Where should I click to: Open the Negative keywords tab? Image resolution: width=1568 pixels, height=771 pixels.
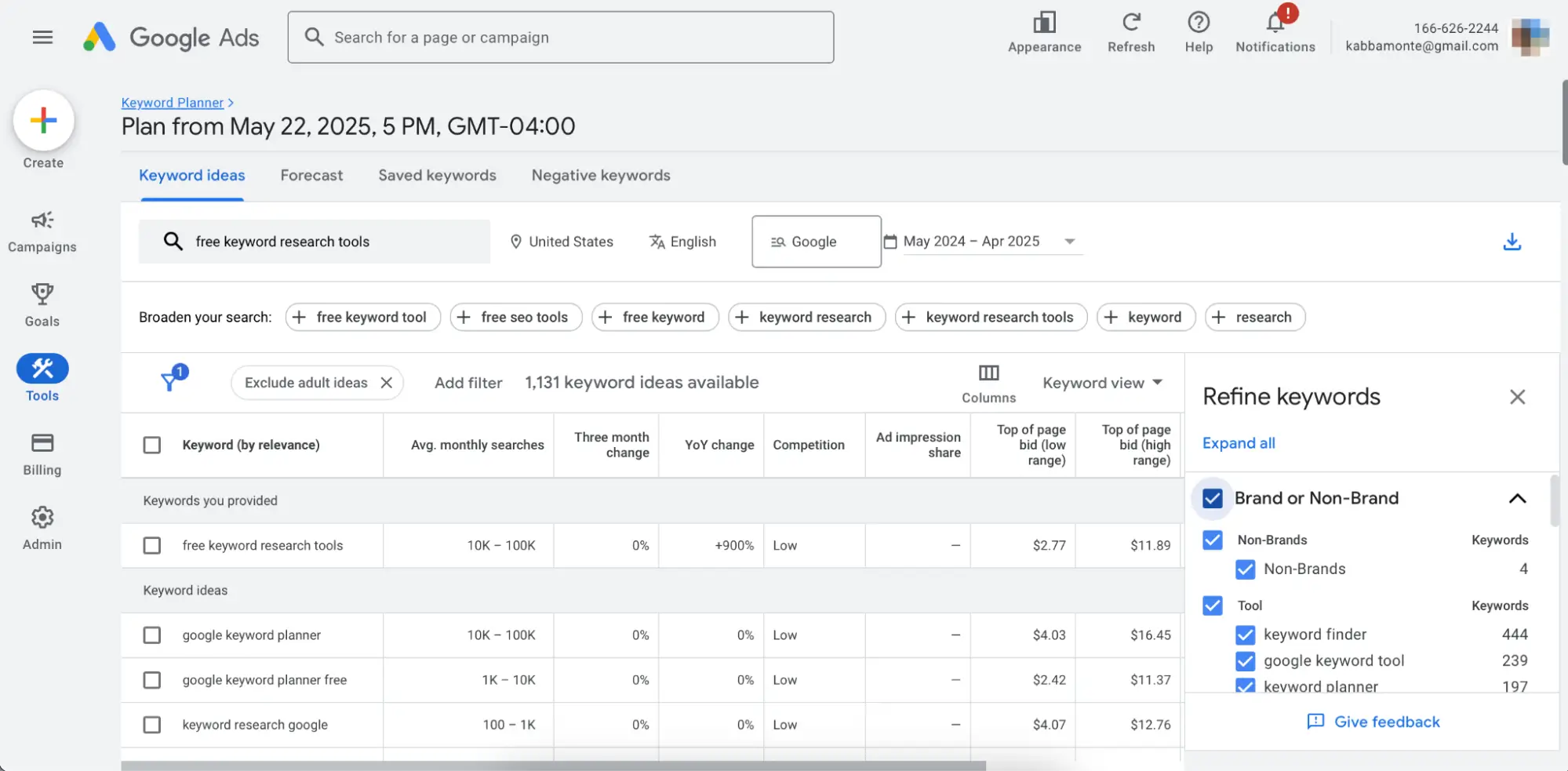pyautogui.click(x=601, y=175)
